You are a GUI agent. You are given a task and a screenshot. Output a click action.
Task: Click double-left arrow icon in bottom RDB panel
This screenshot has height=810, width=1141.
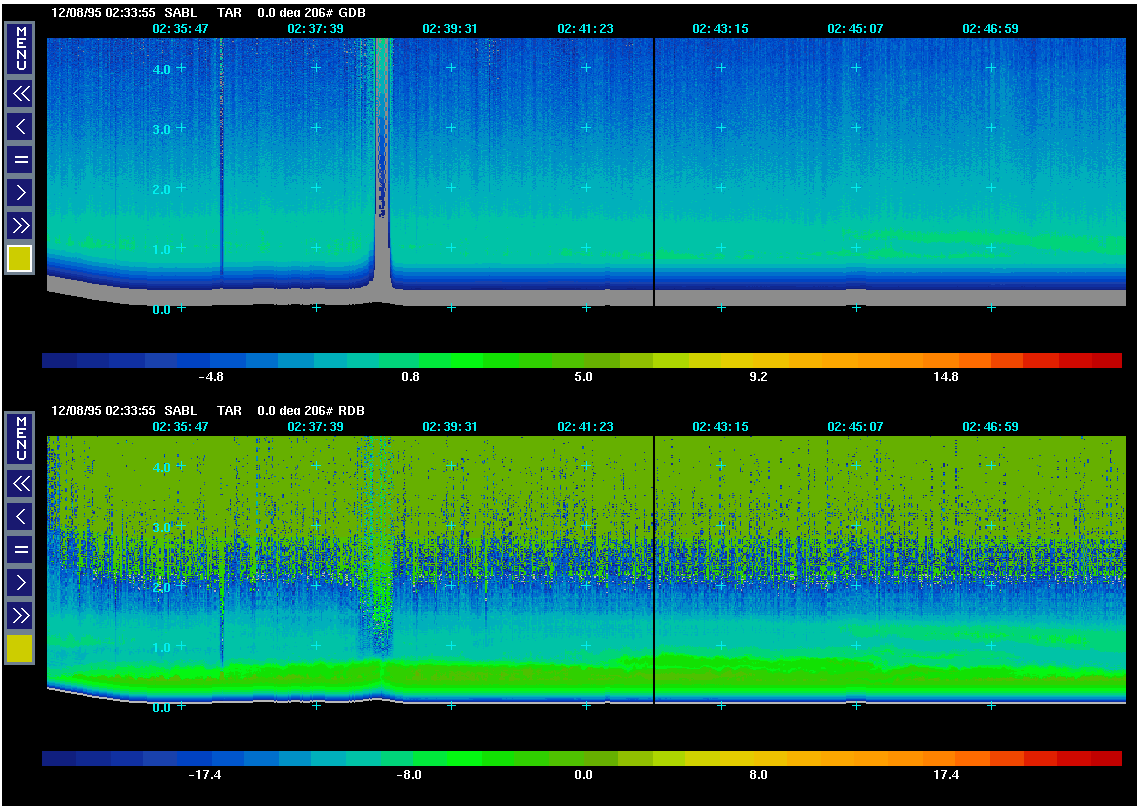click(20, 484)
